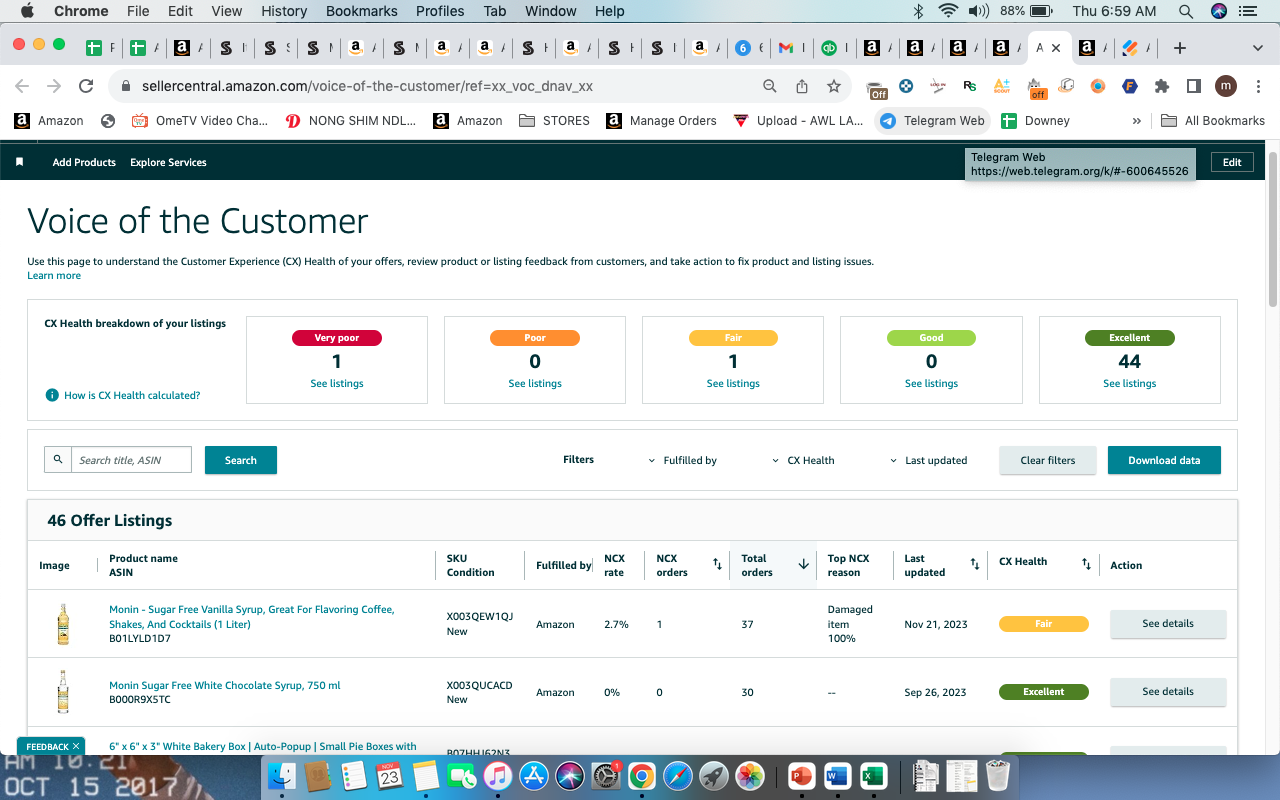Screen dimensions: 1280x800
Task: Open the Chrome profile avatar 'm'
Action: click(1226, 86)
